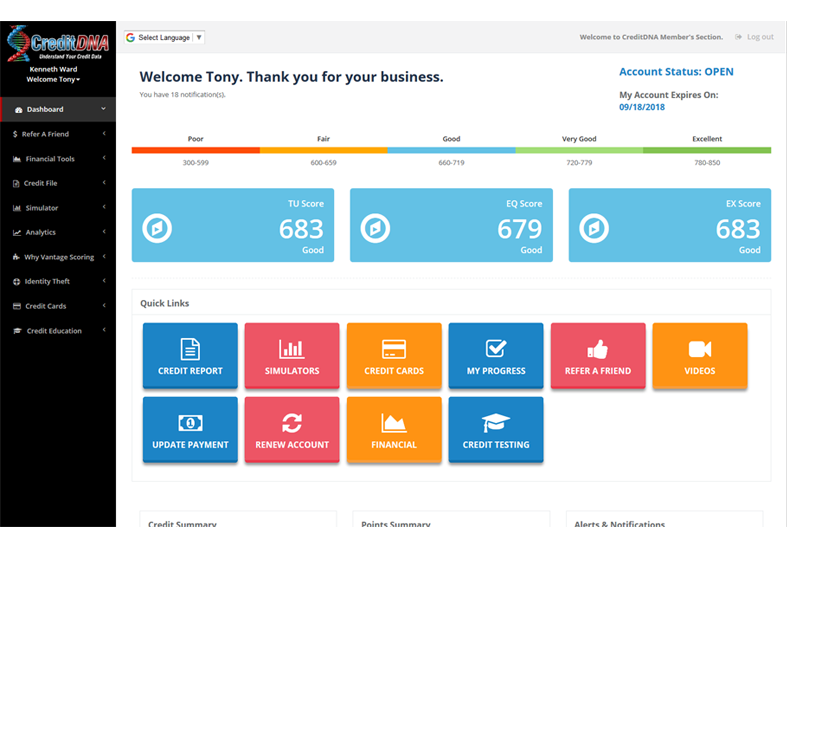Open the Credit Testing quick link tile
The width and height of the screenshot is (833, 731).
click(x=496, y=429)
